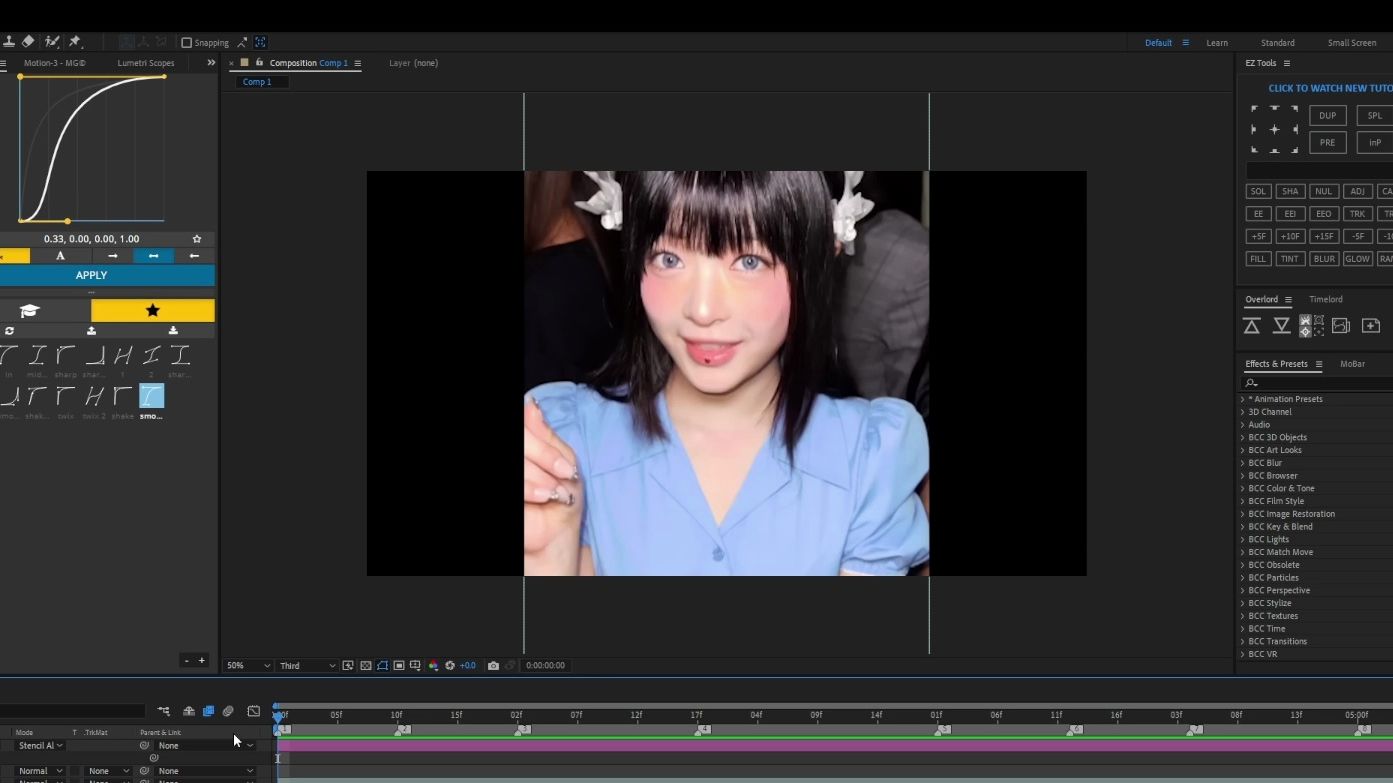Screen dimensions: 1393x783
Task: Click the composition mini-flowchart icon in the timeline
Action: [164, 712]
